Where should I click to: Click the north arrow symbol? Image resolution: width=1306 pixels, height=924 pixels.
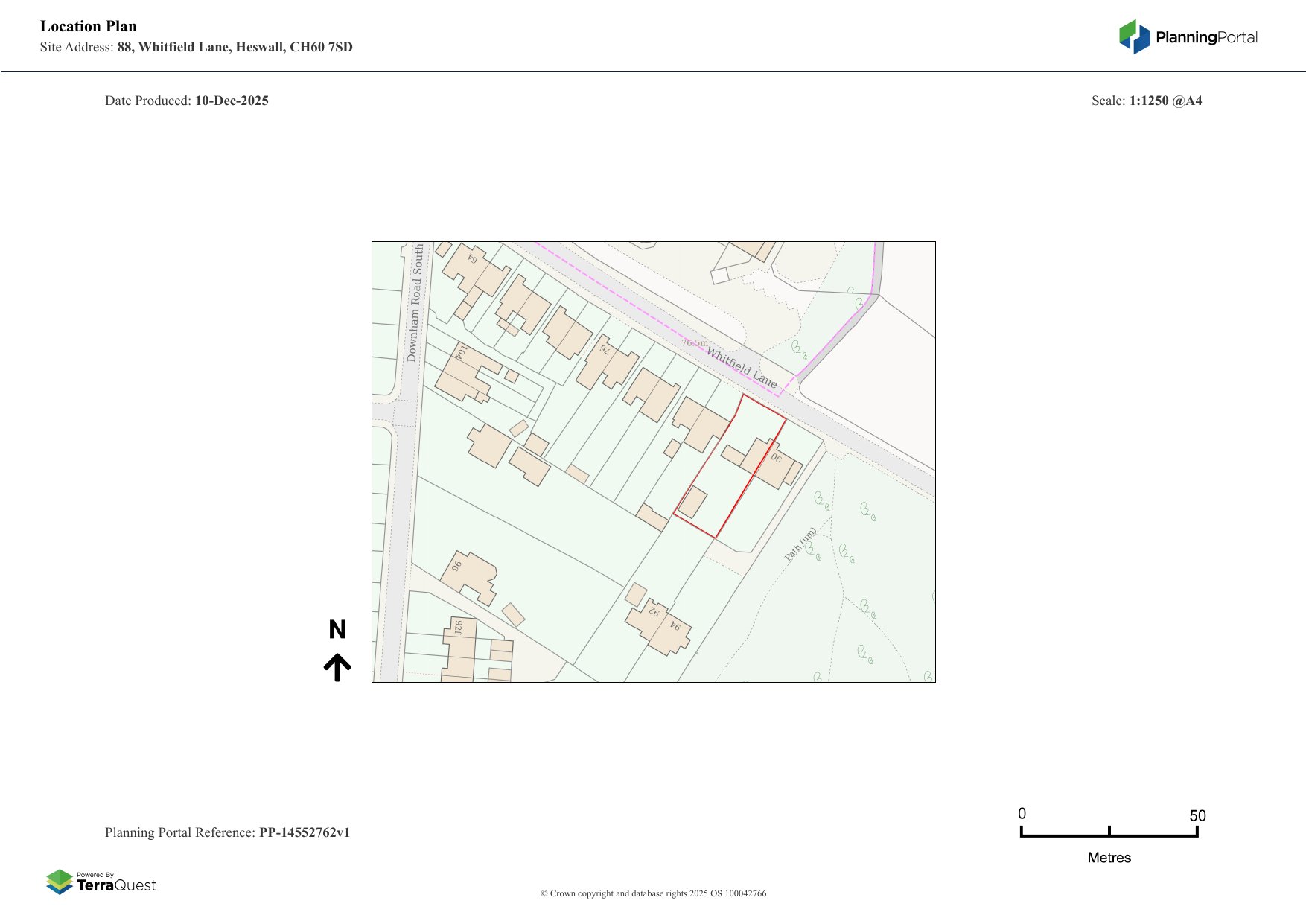(337, 667)
